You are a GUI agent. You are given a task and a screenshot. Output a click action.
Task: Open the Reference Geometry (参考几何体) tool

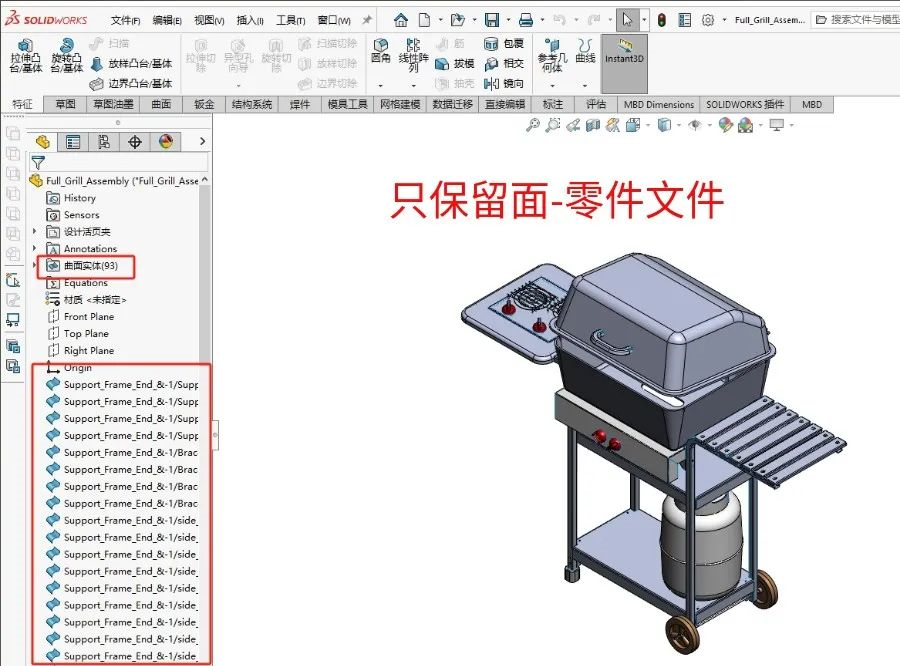pyautogui.click(x=552, y=56)
